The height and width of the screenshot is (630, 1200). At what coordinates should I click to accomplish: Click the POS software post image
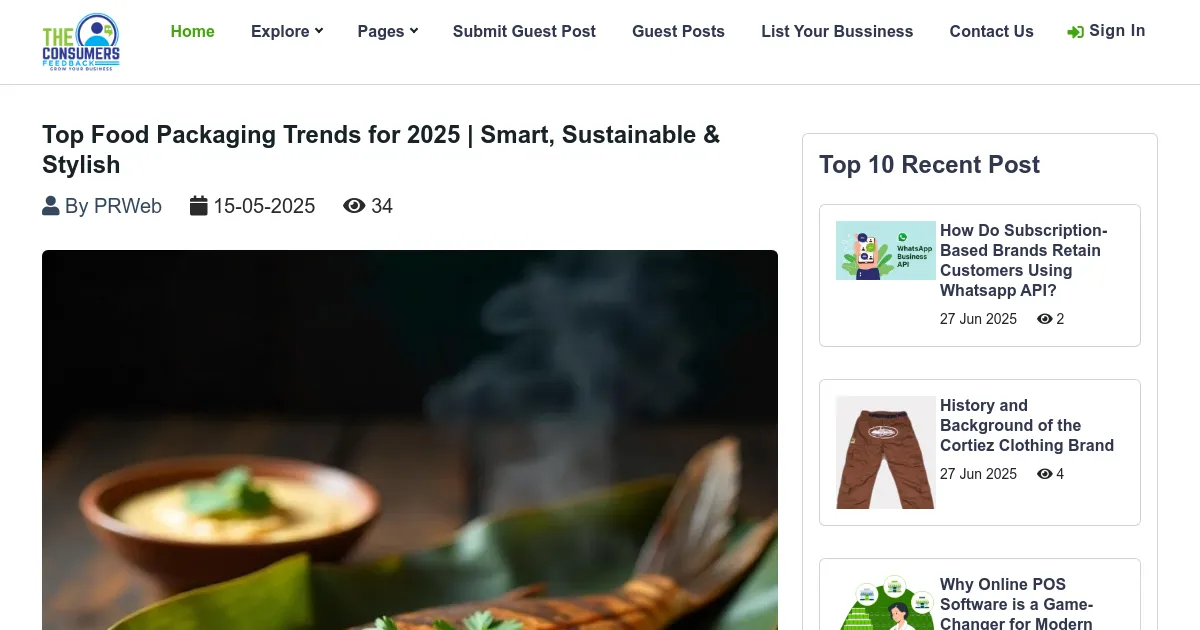coord(885,603)
